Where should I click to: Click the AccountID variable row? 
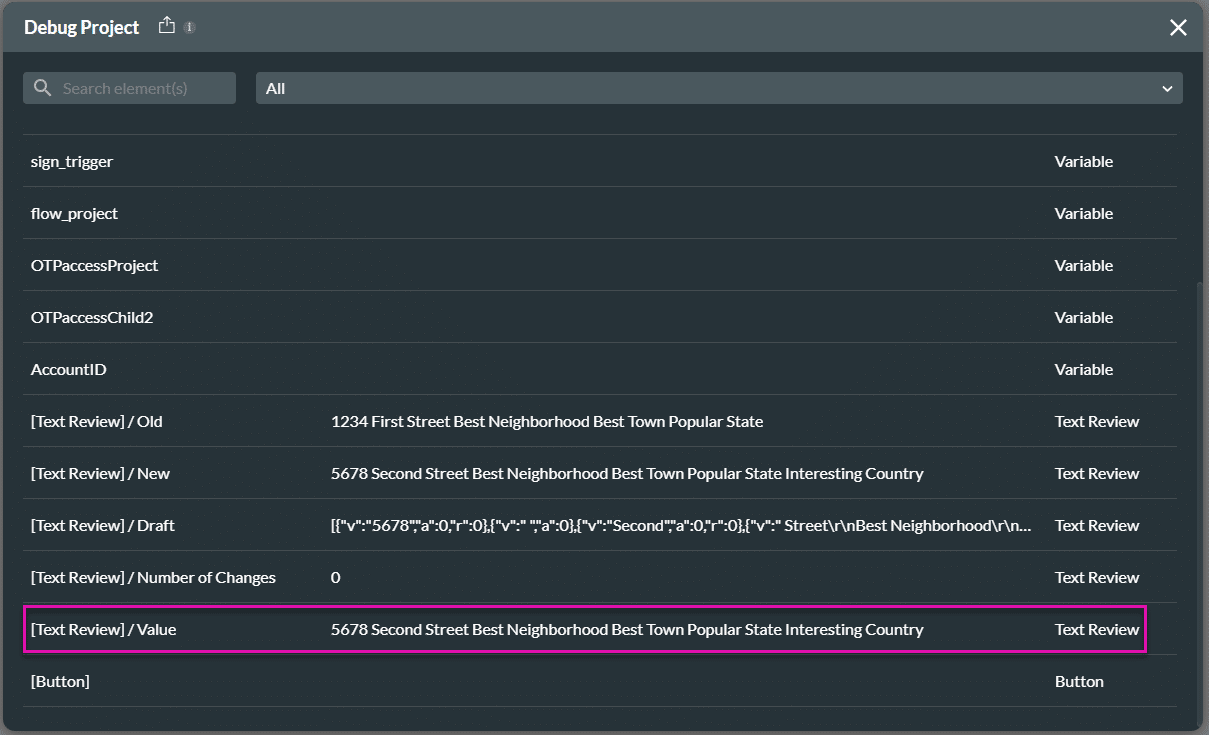(x=68, y=369)
